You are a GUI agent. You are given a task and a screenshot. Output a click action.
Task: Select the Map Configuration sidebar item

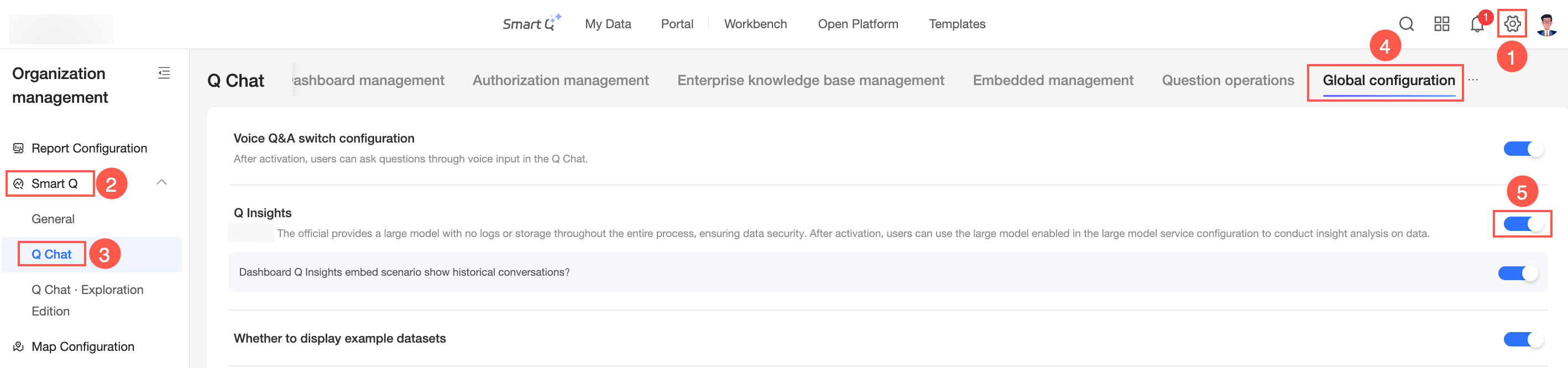click(83, 346)
